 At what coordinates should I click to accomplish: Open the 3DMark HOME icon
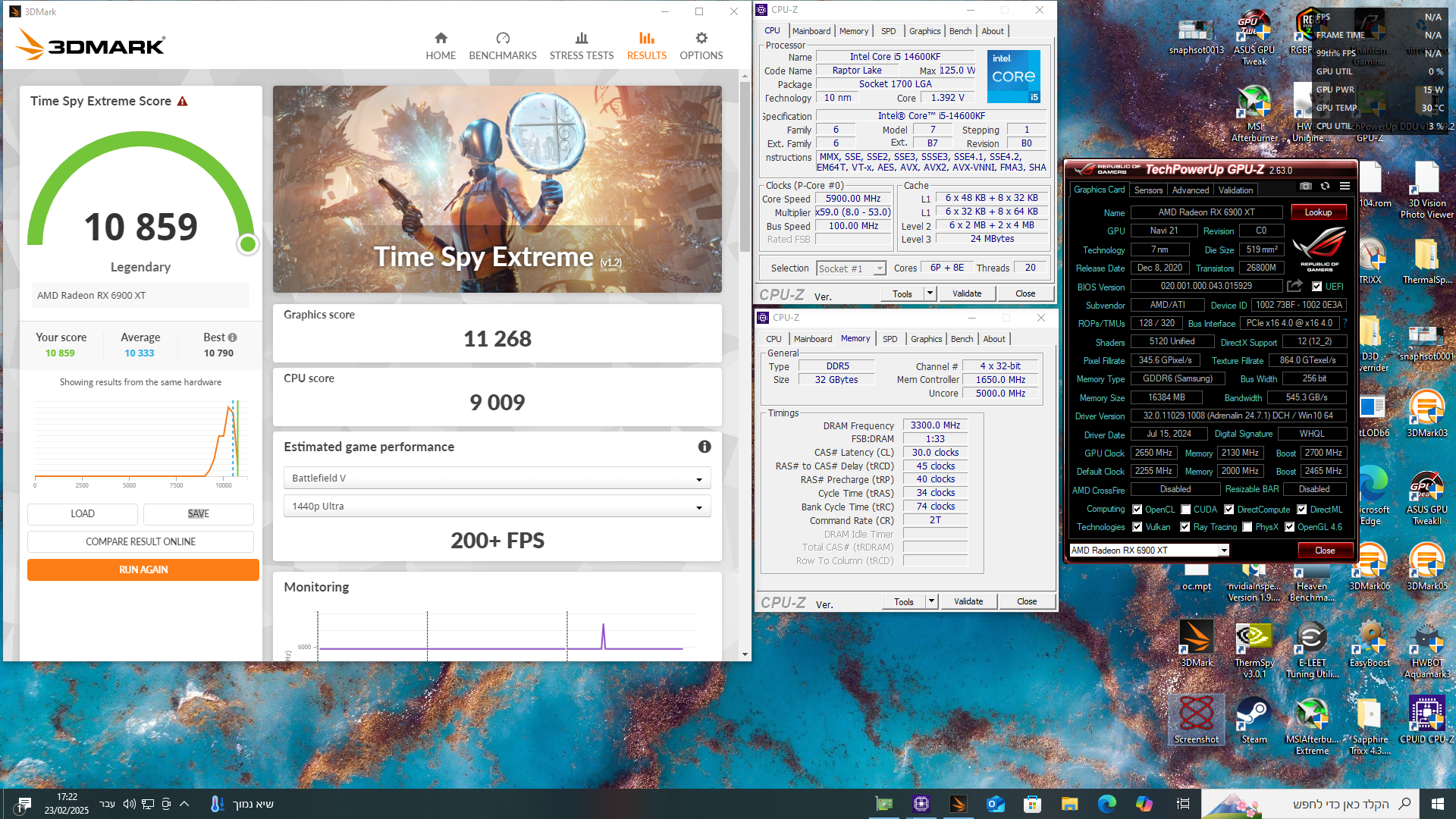coord(441,38)
